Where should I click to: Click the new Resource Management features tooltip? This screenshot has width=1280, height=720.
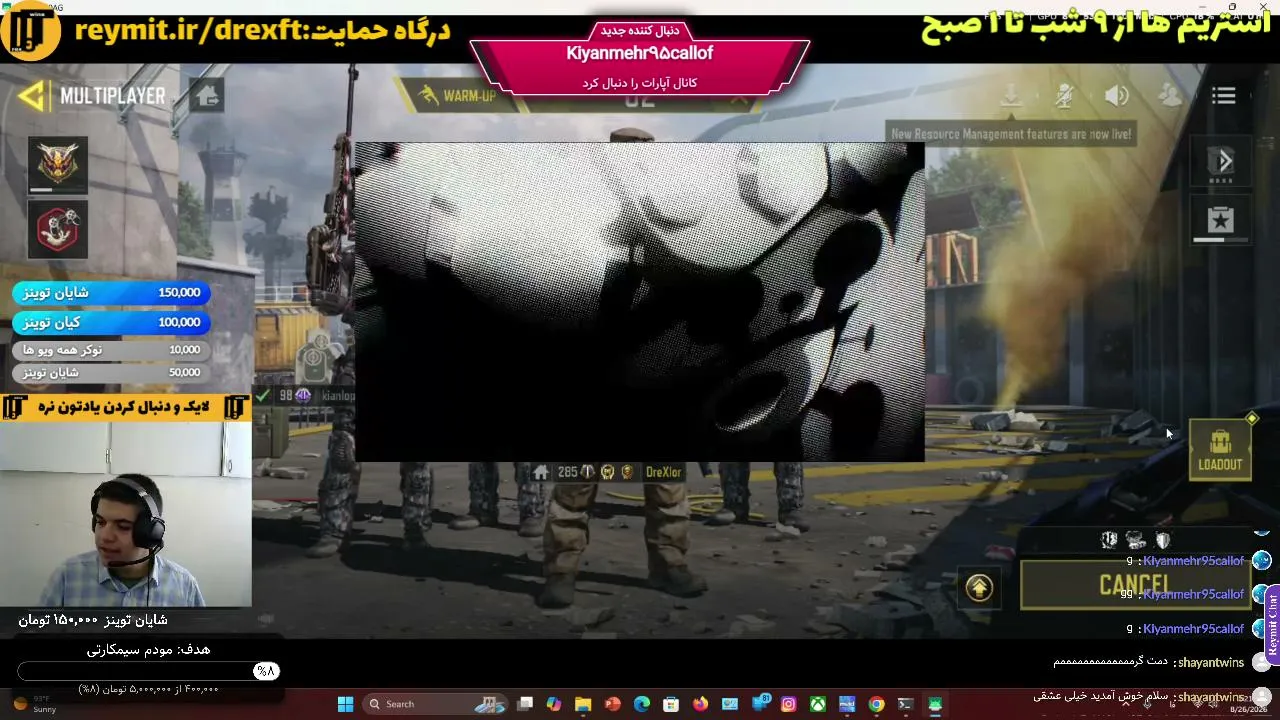pyautogui.click(x=1011, y=134)
